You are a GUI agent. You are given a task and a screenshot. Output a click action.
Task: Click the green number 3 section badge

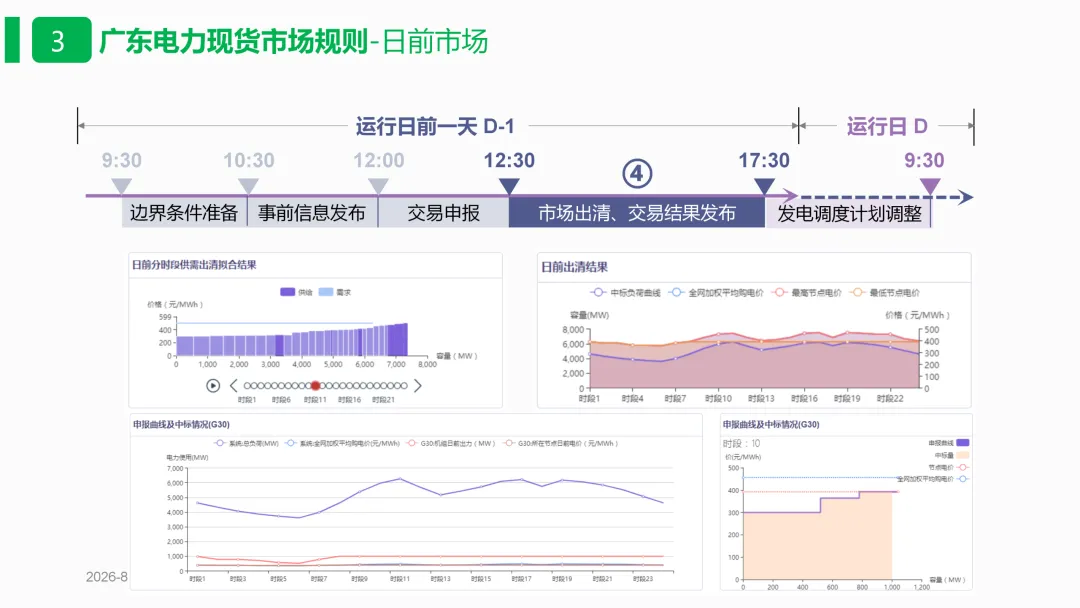coord(61,41)
